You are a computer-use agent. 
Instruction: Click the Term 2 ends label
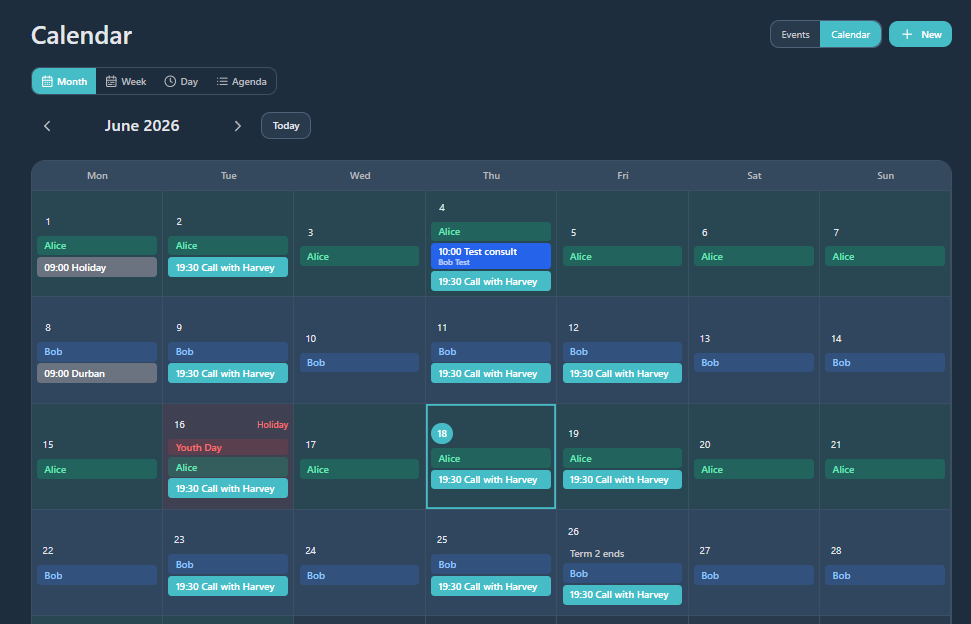click(x=597, y=553)
